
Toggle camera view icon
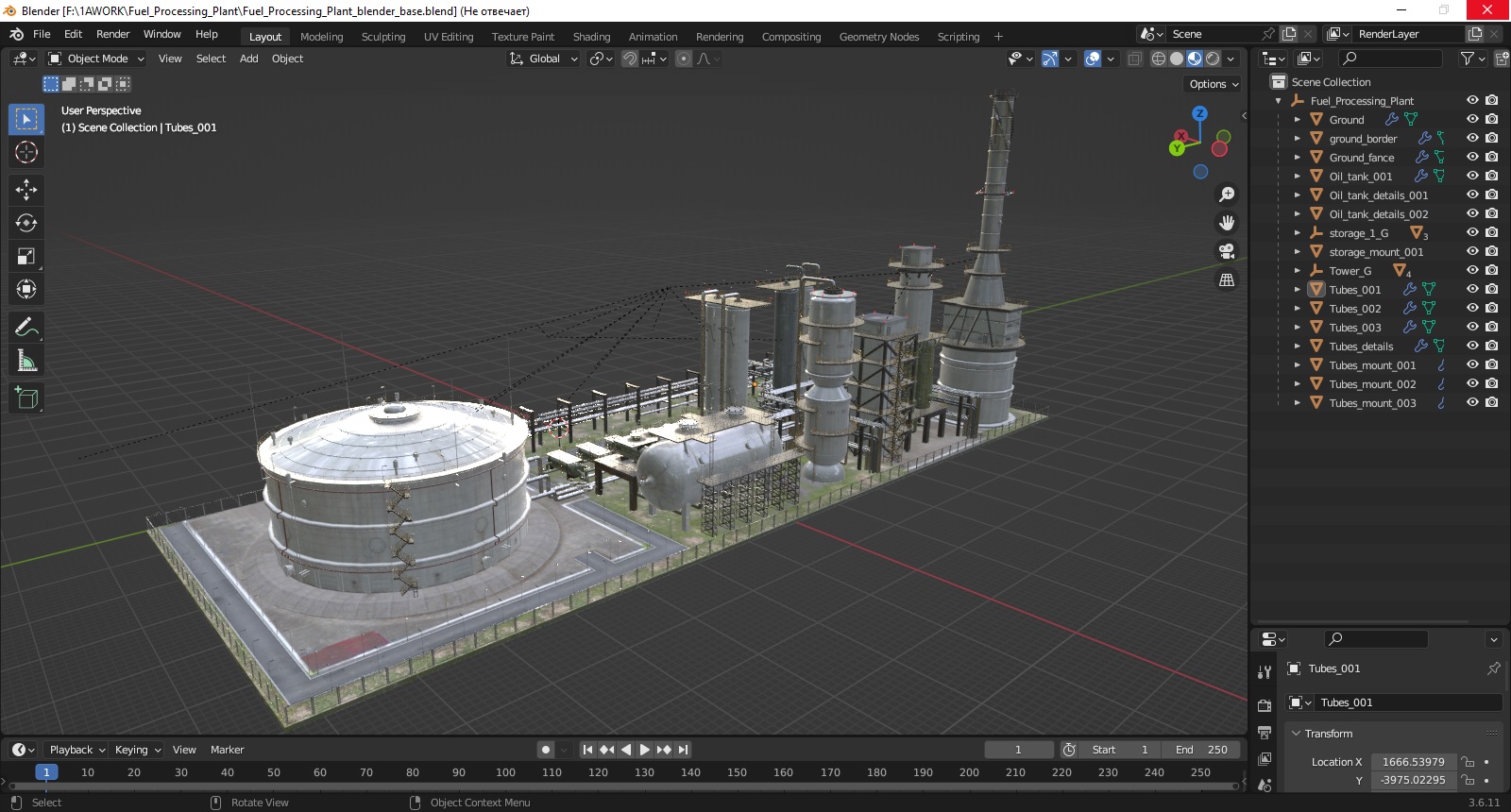[1227, 251]
